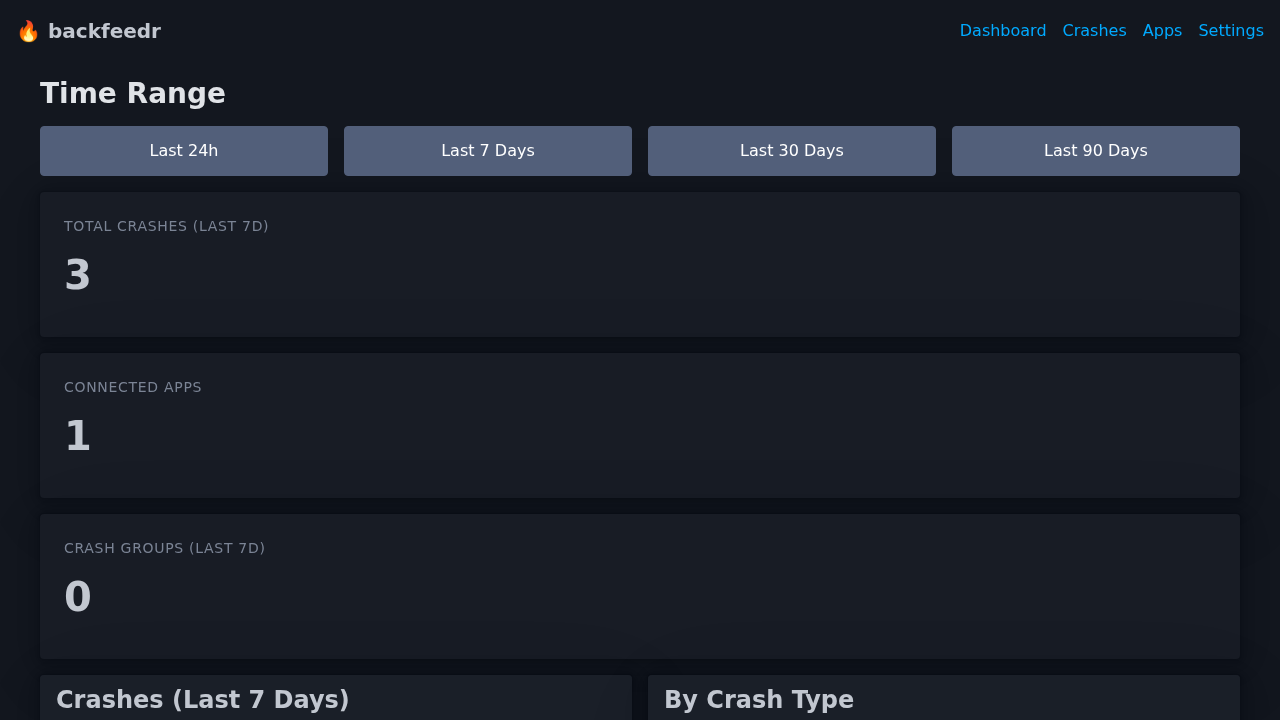Navigate to the Crashes page
The width and height of the screenshot is (1280, 720).
click(x=1094, y=30)
